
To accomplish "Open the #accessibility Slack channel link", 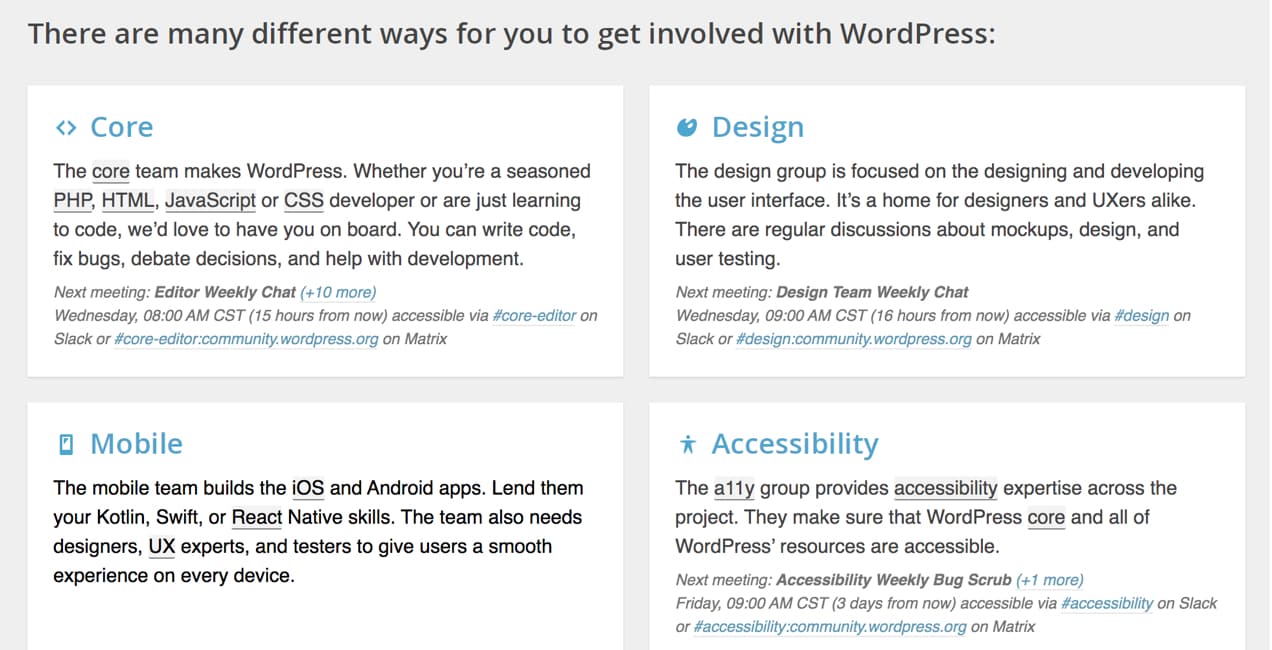I will [x=1107, y=603].
